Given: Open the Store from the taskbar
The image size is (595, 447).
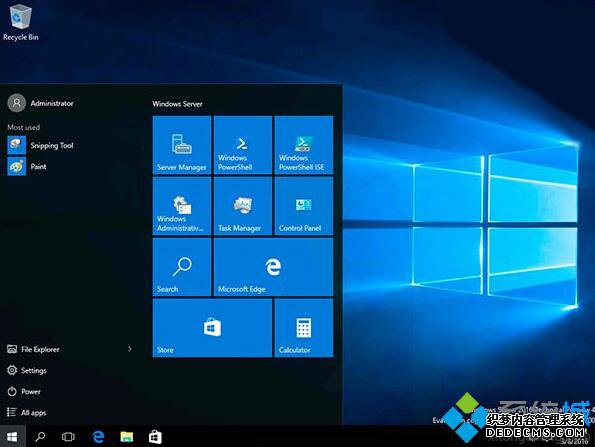Looking at the screenshot, I should tap(155, 437).
